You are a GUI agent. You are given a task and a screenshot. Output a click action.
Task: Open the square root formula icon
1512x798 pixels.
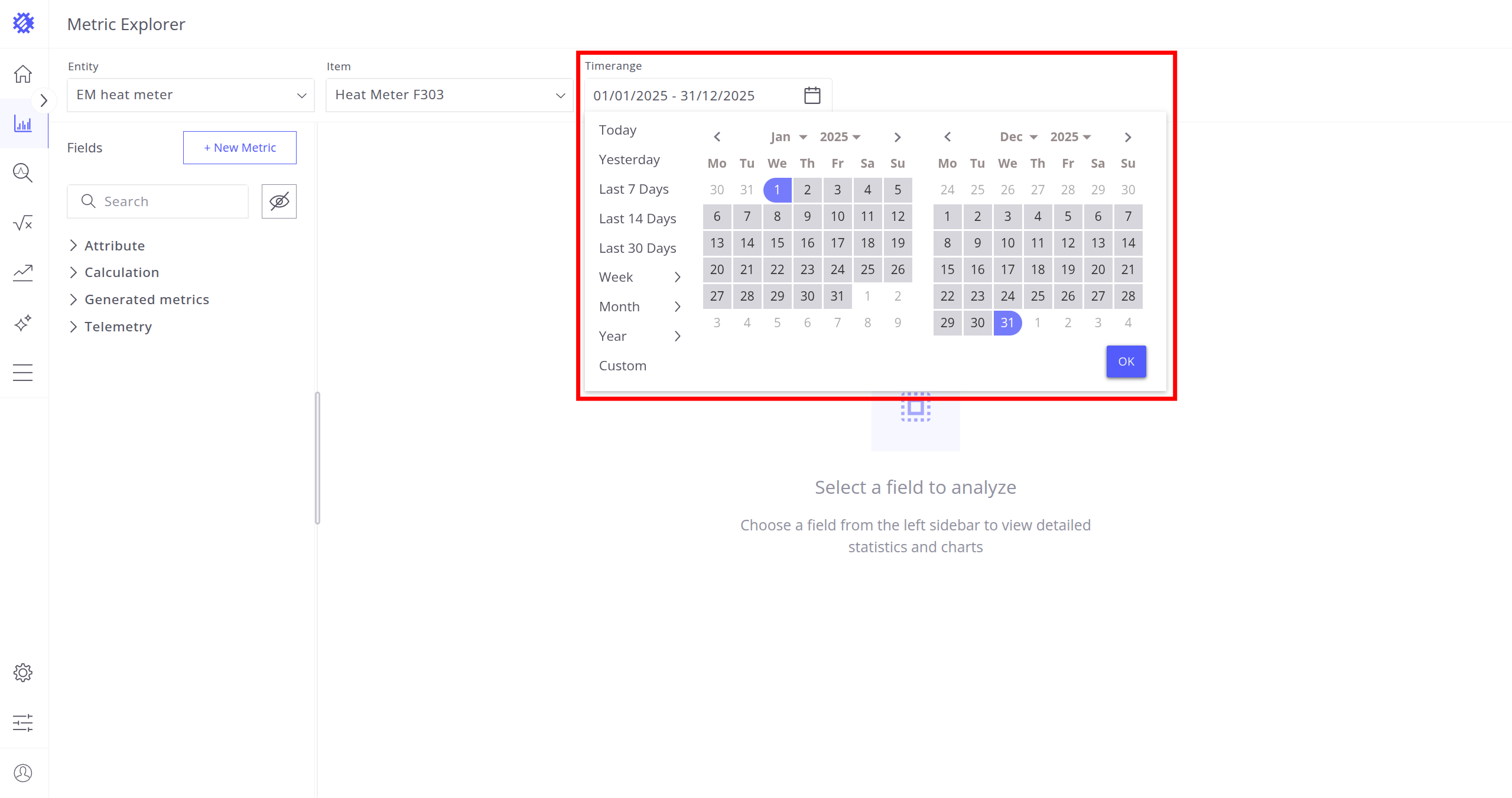[23, 223]
